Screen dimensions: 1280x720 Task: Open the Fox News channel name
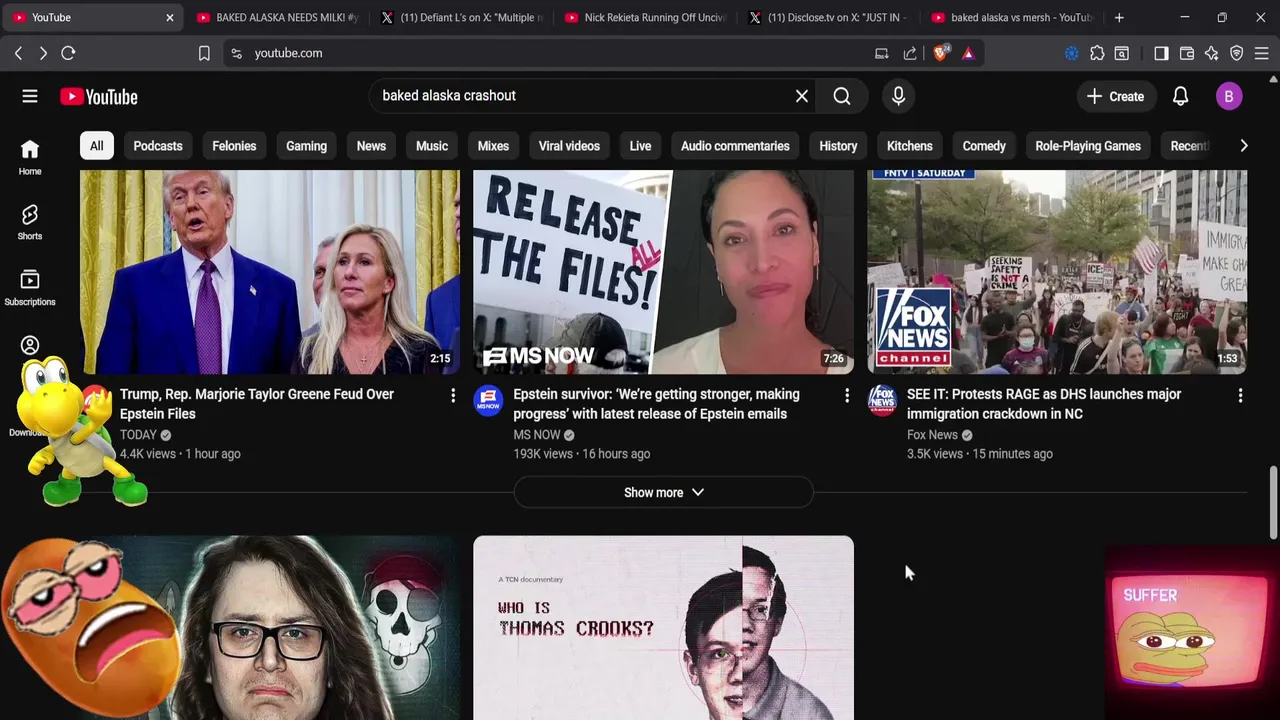pos(932,435)
